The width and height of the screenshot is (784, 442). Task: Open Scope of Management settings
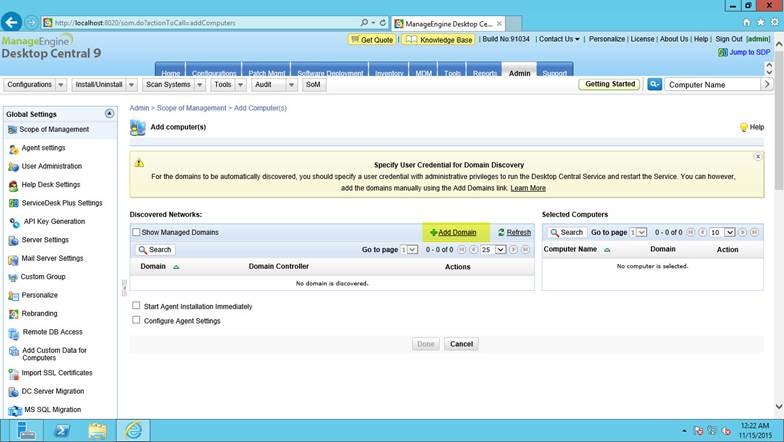54,130
